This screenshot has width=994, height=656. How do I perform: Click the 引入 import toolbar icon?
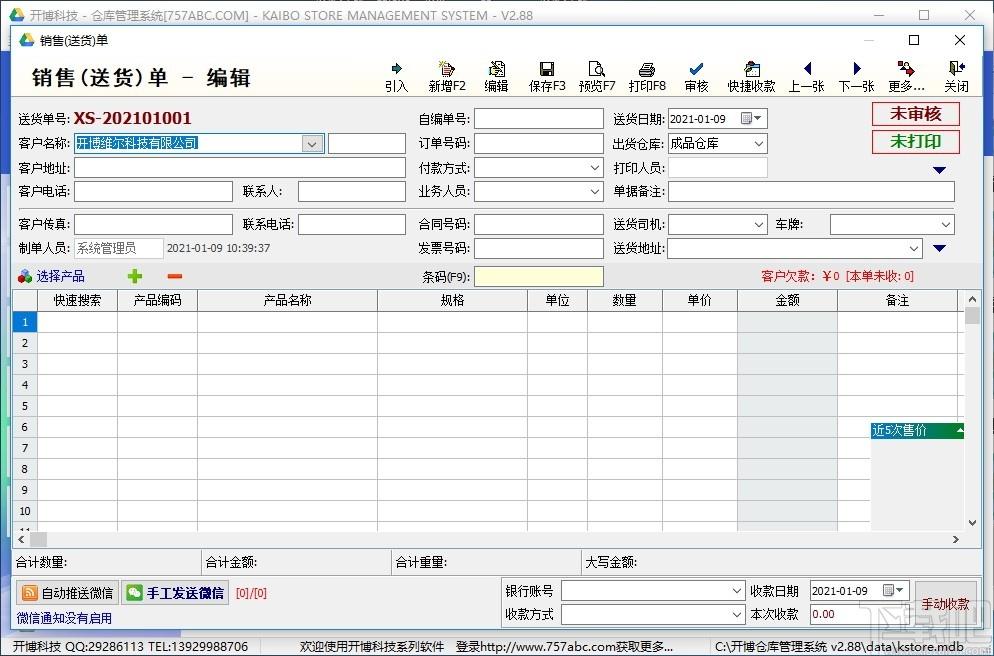396,77
